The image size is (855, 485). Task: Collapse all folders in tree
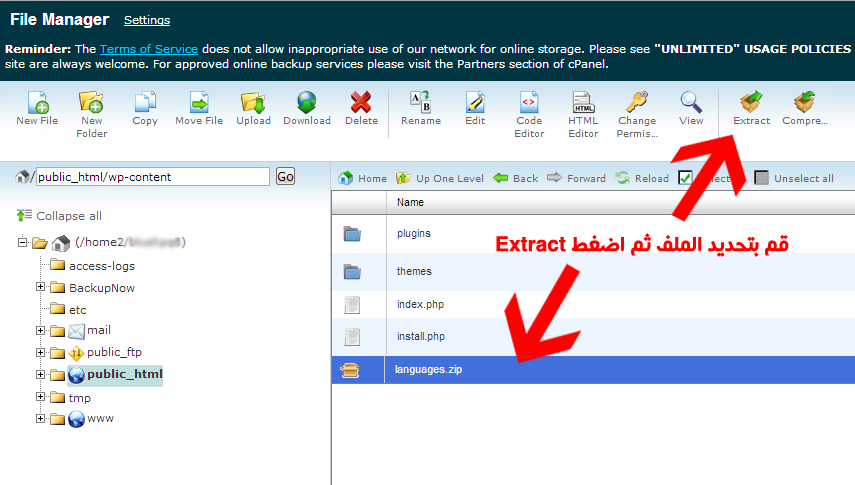[x=60, y=216]
